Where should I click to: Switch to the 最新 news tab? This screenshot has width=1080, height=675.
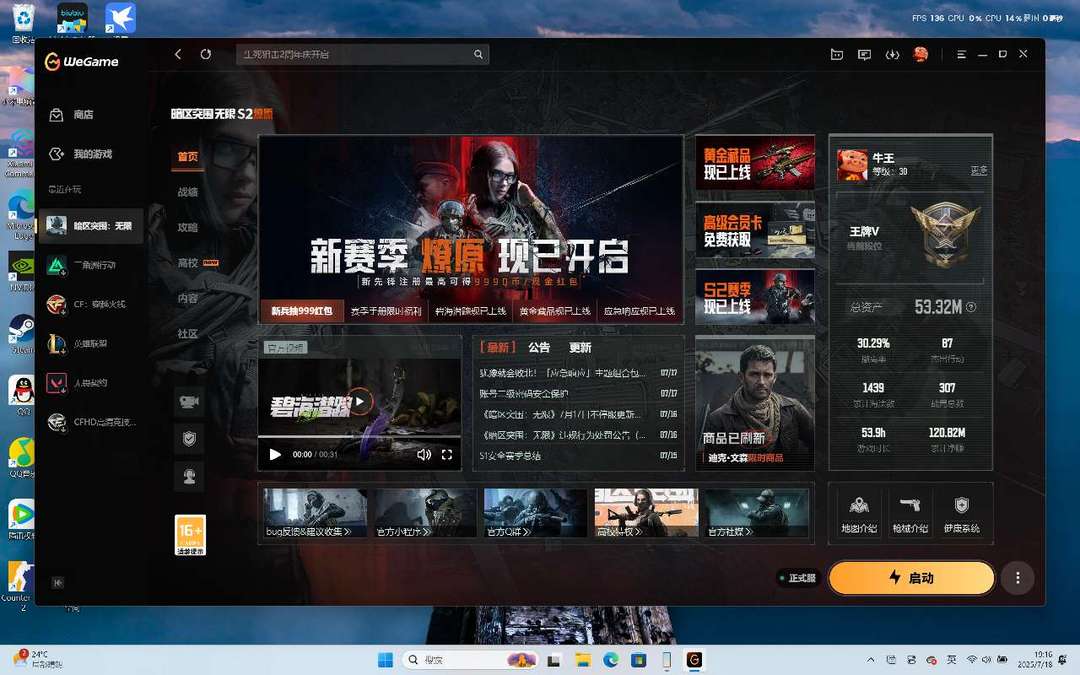tap(497, 347)
